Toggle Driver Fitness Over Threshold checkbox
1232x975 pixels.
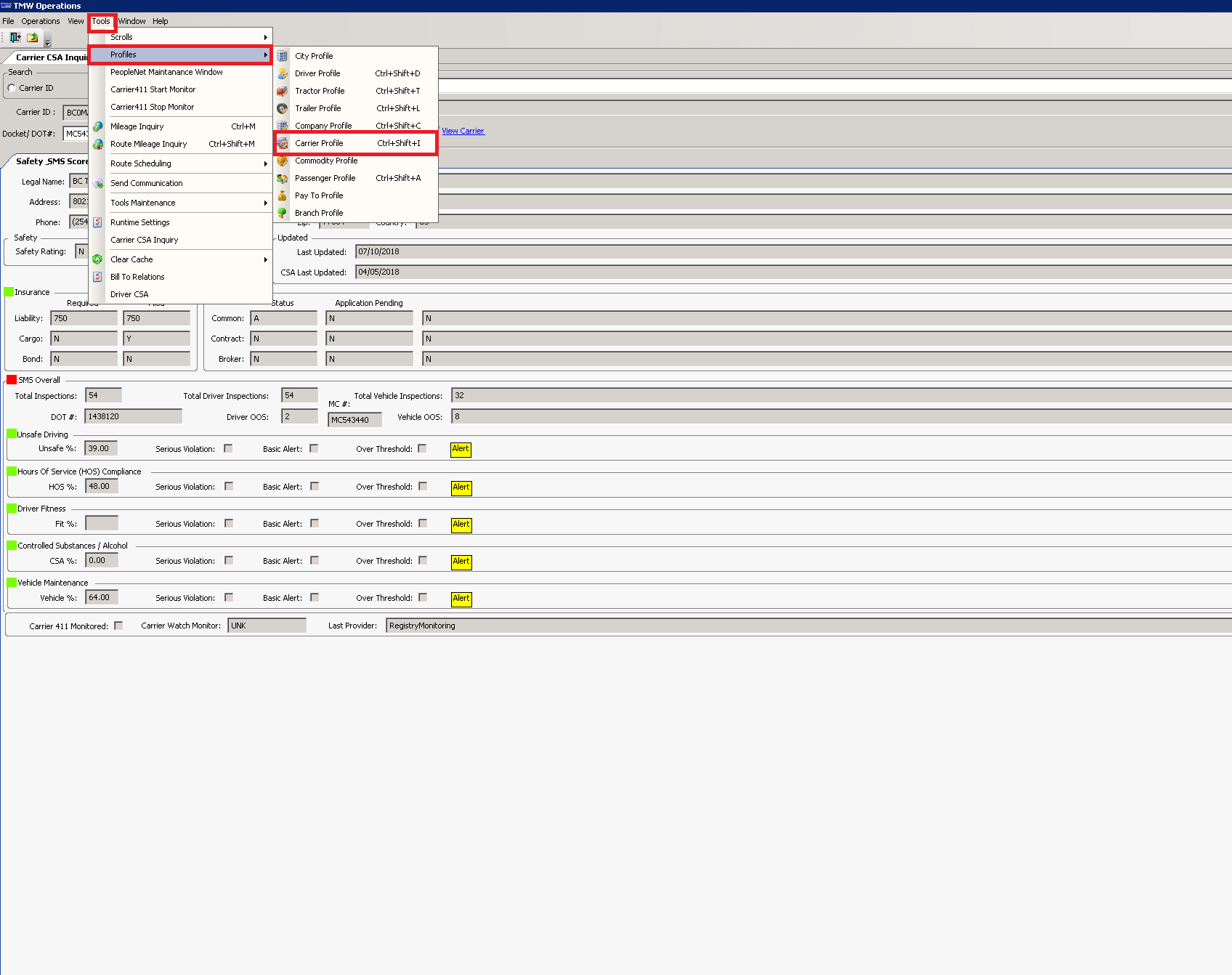423,523
